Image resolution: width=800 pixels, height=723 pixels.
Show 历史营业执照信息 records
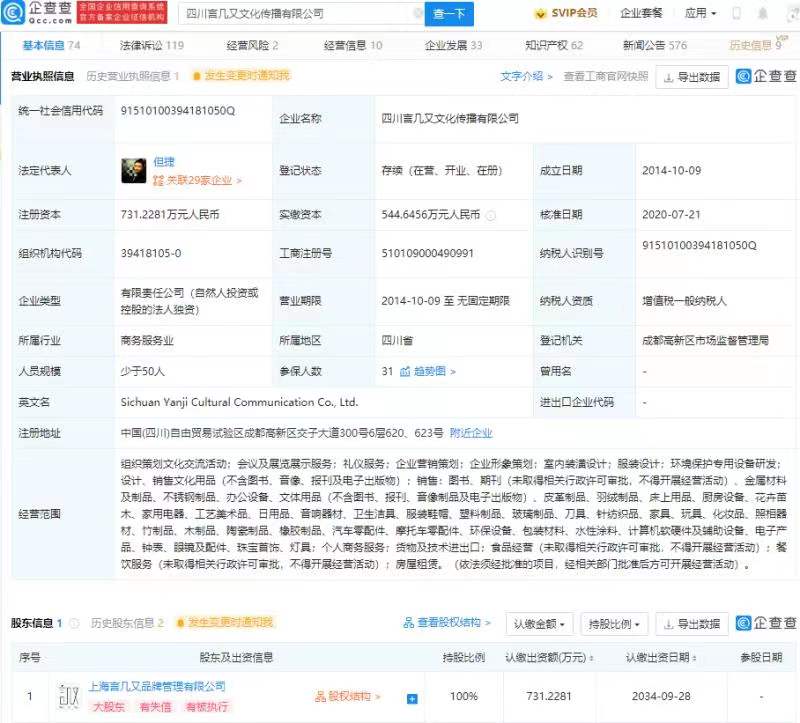(133, 76)
